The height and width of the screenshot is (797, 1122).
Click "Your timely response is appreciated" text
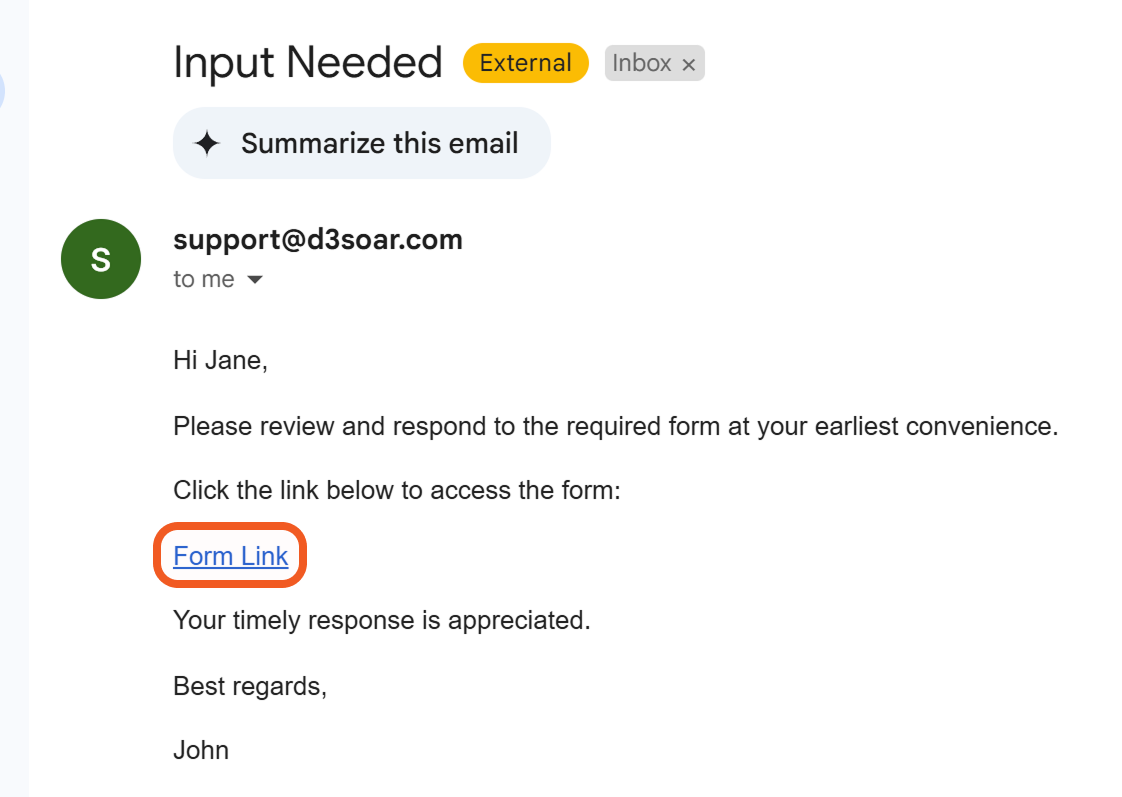click(x=382, y=620)
